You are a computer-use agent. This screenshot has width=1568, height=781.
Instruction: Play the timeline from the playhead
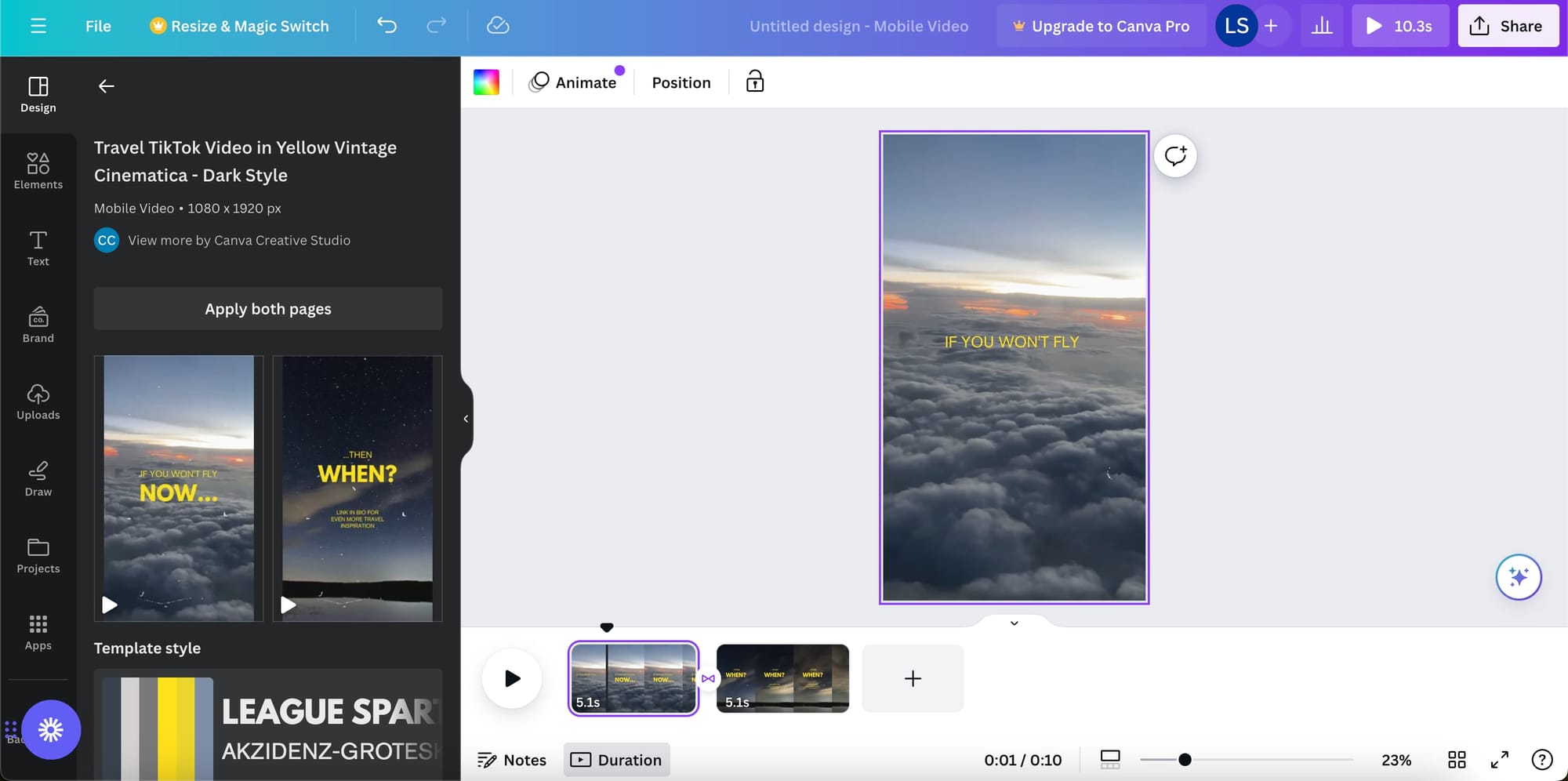click(512, 678)
